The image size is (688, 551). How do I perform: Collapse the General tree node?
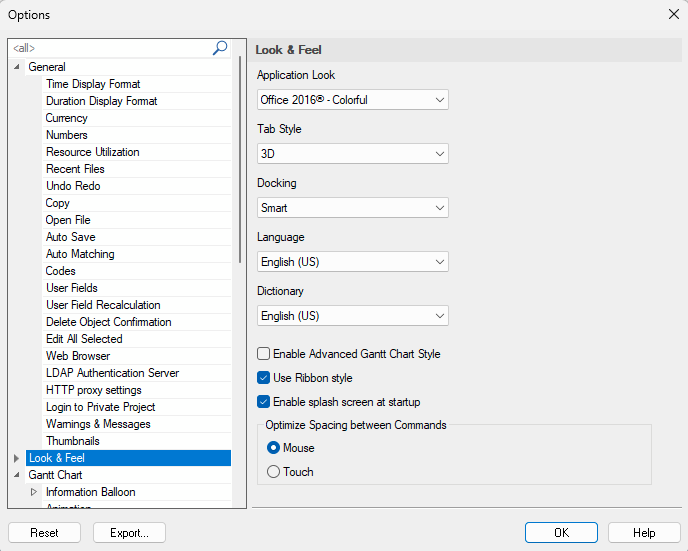click(x=16, y=67)
